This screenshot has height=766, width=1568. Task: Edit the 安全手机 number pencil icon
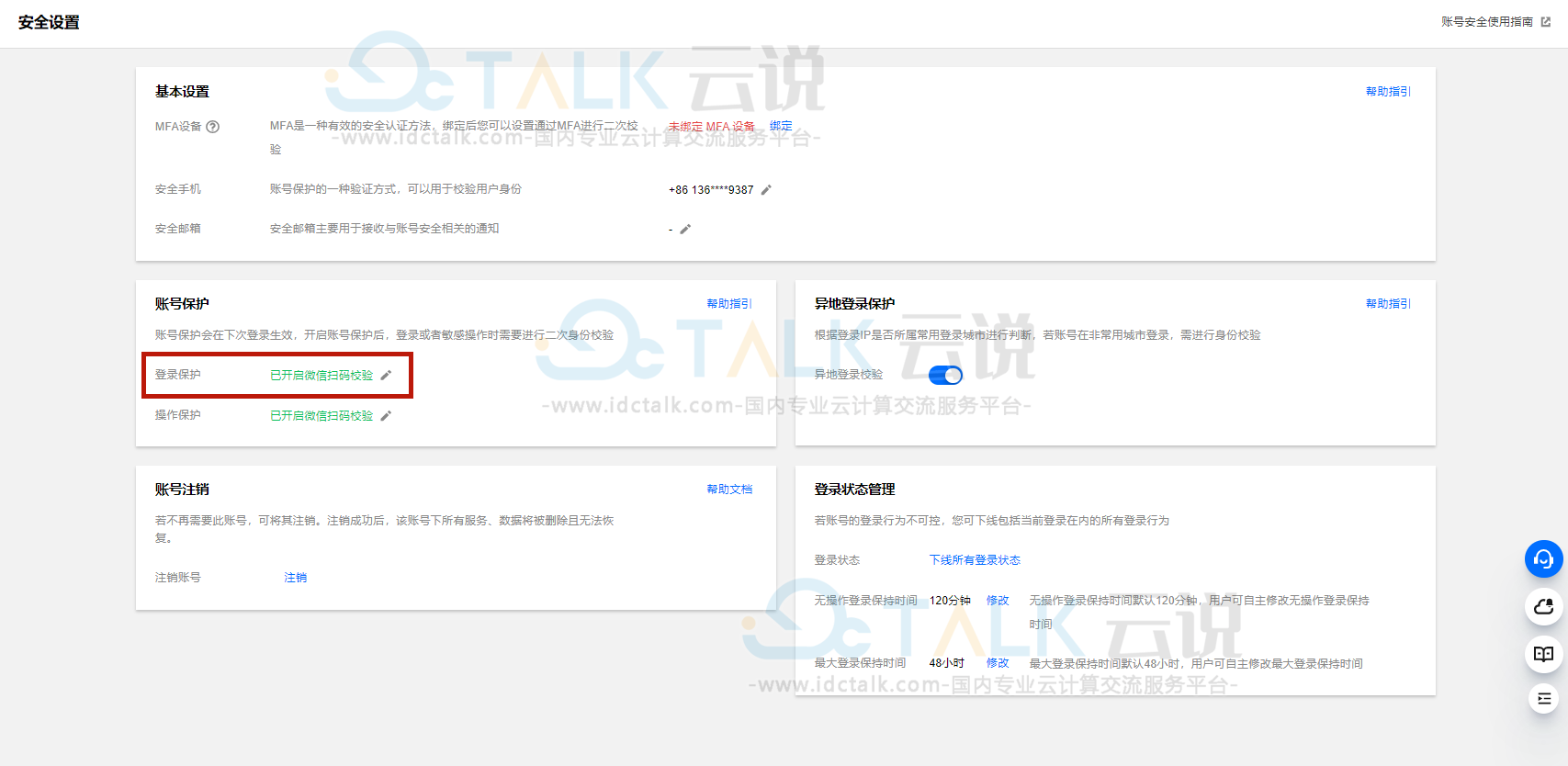(x=766, y=190)
